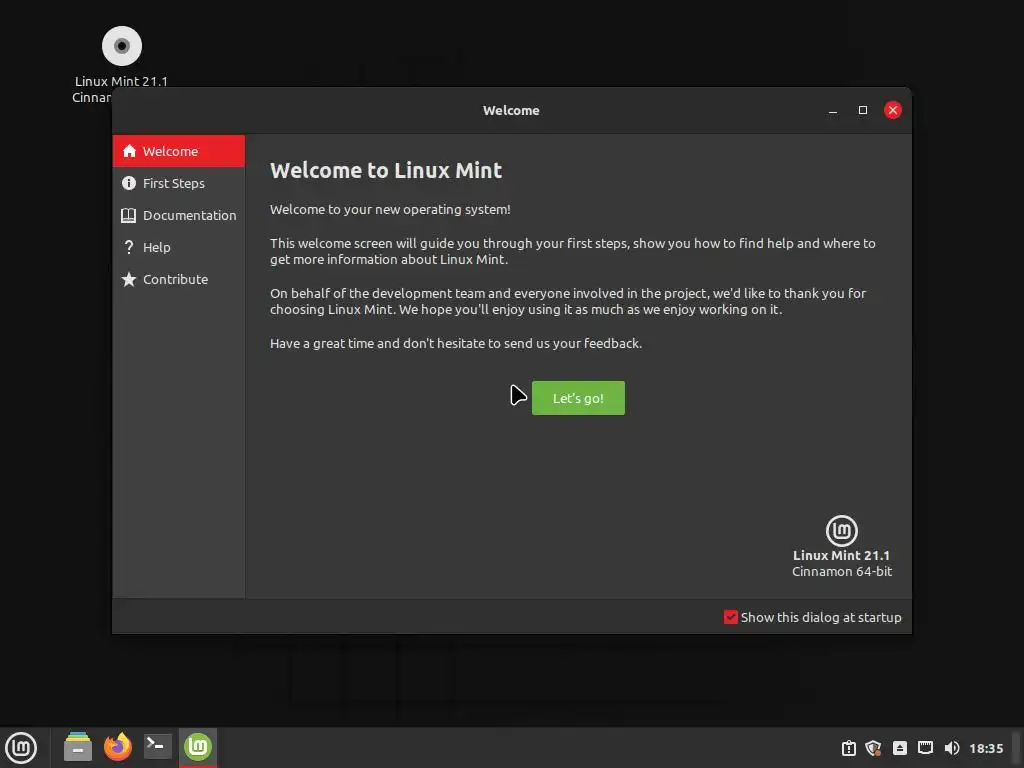Click the clipboard notification tray icon

(848, 748)
